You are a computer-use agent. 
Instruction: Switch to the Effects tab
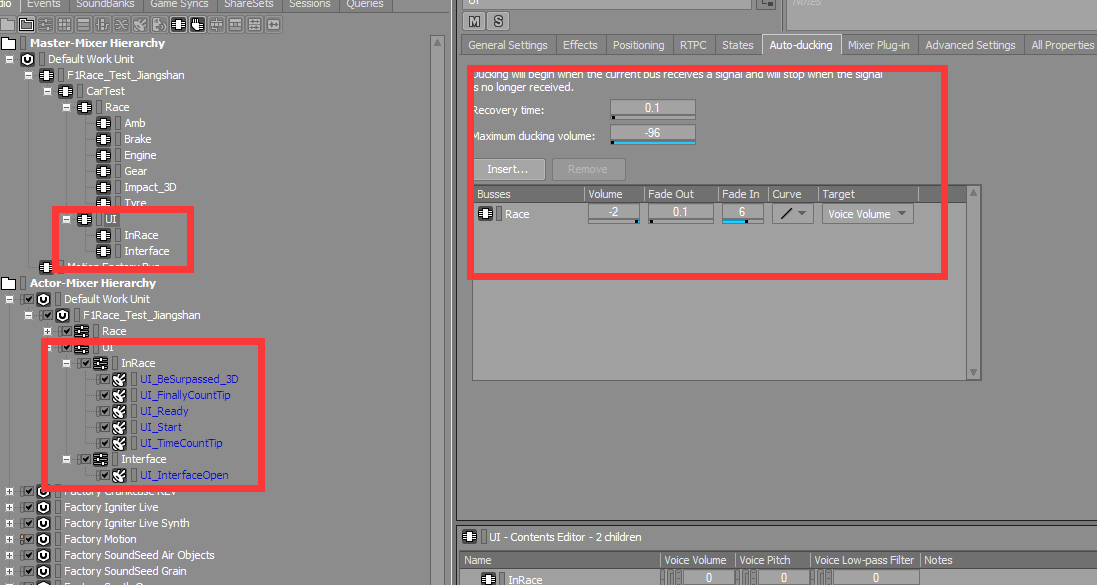pos(580,45)
